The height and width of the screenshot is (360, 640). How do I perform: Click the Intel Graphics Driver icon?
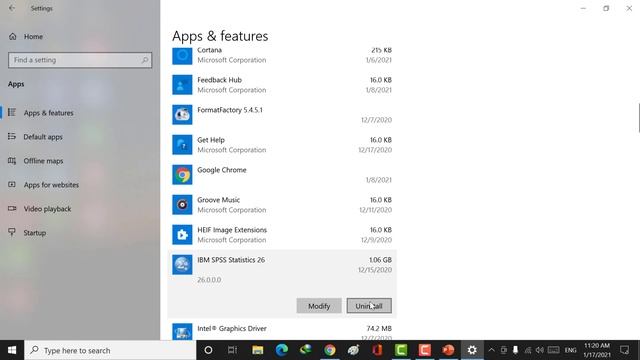(x=182, y=332)
